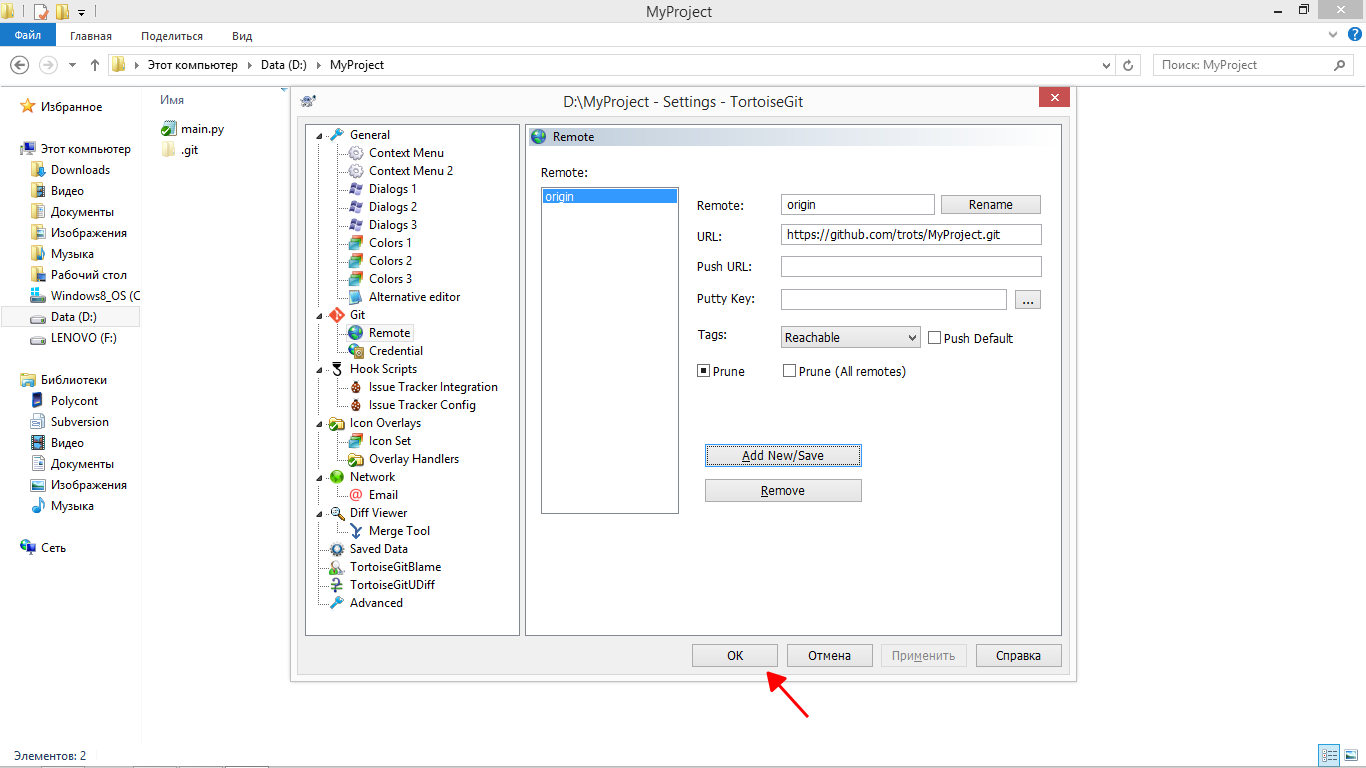This screenshot has height=768, width=1366.
Task: Click the Icon Set icon
Action: pos(356,441)
